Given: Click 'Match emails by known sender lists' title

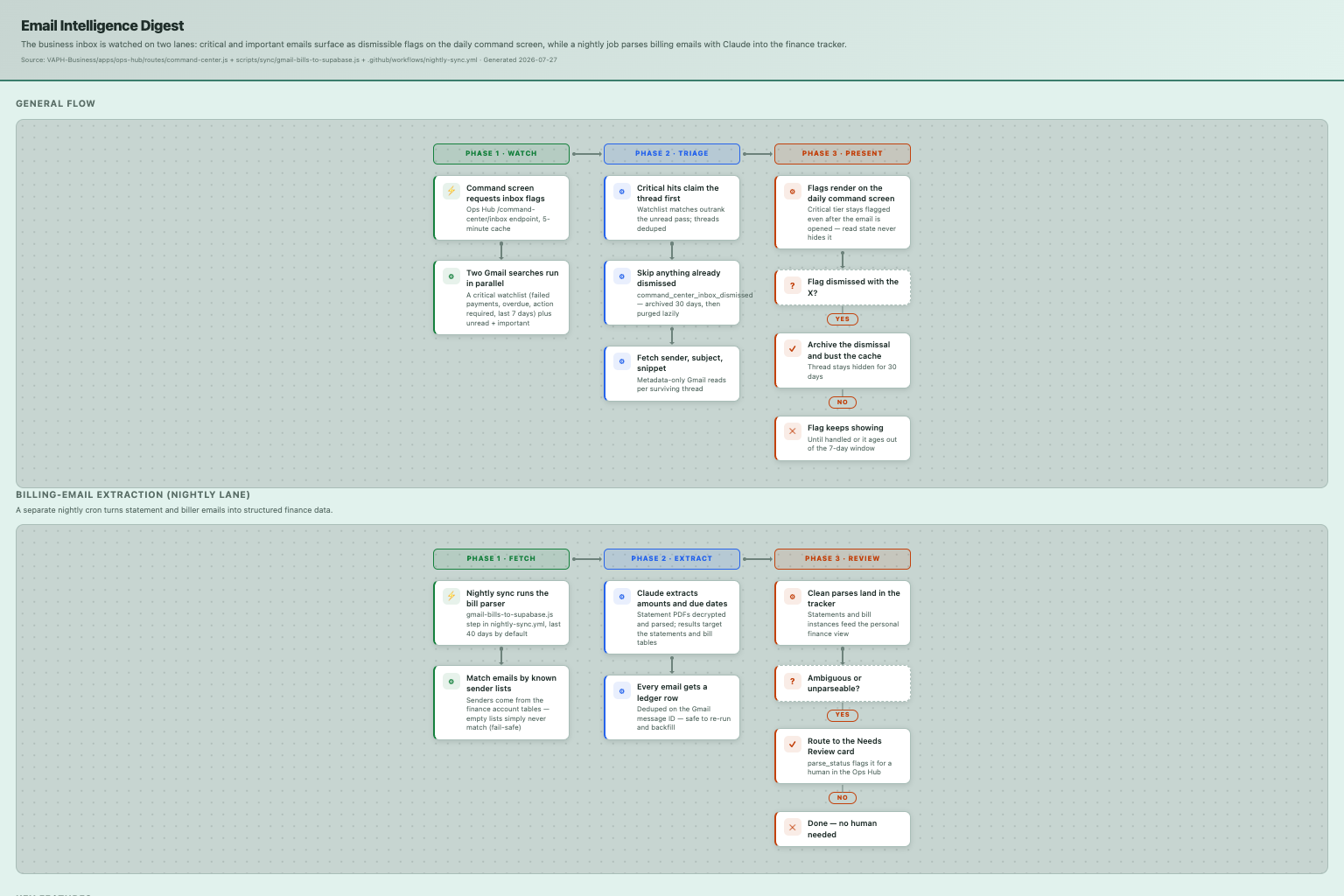Looking at the screenshot, I should pyautogui.click(x=511, y=683).
